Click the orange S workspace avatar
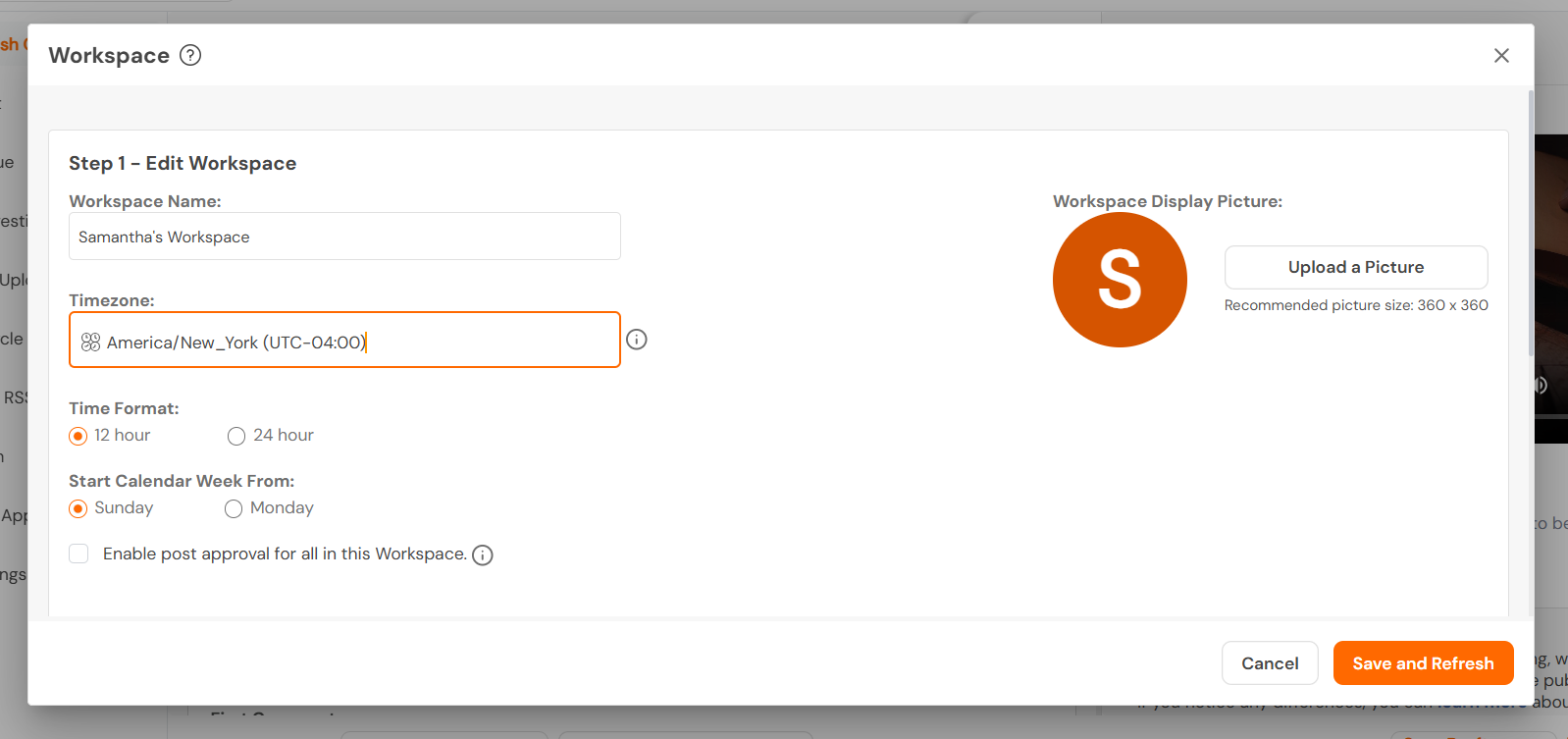 [1120, 280]
